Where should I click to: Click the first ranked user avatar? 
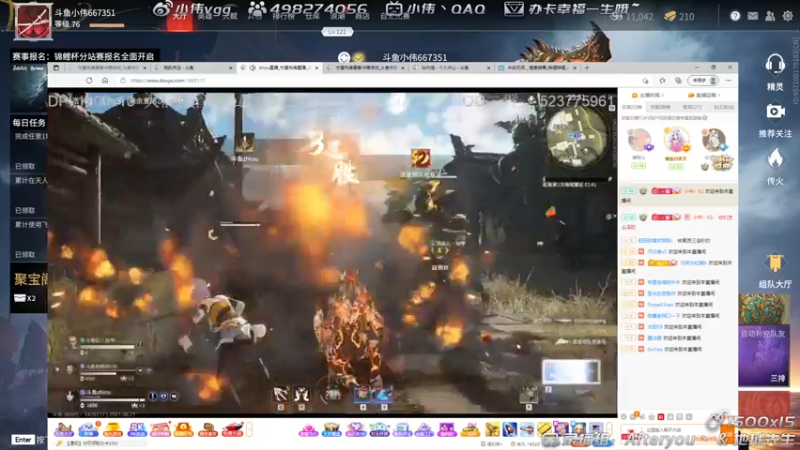(x=639, y=139)
